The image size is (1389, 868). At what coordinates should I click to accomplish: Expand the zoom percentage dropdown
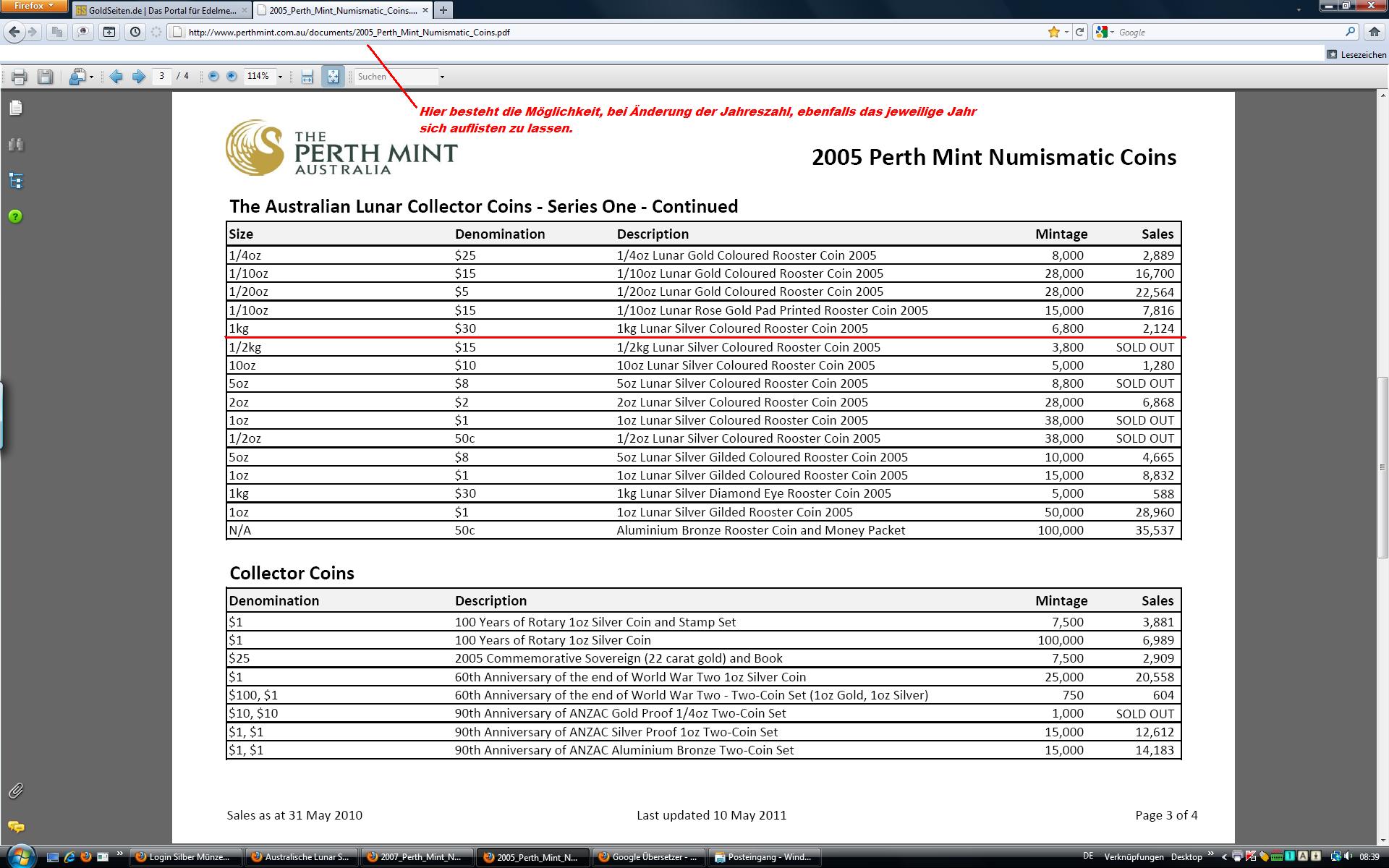point(280,77)
